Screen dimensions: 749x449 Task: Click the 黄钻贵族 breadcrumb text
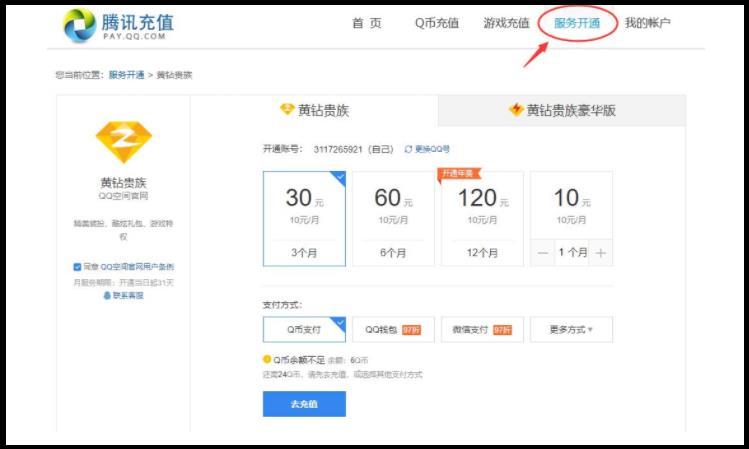pyautogui.click(x=174, y=75)
